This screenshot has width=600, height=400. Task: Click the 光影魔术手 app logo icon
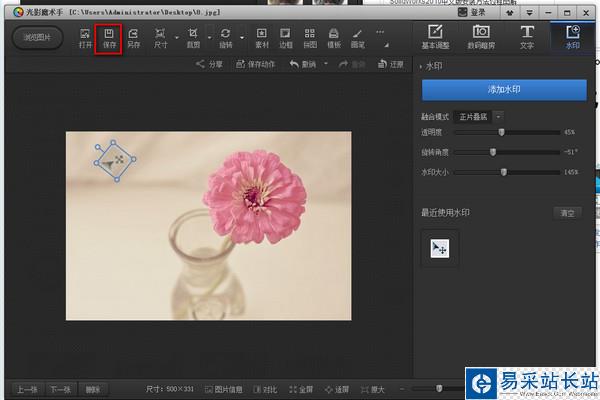(x=18, y=12)
